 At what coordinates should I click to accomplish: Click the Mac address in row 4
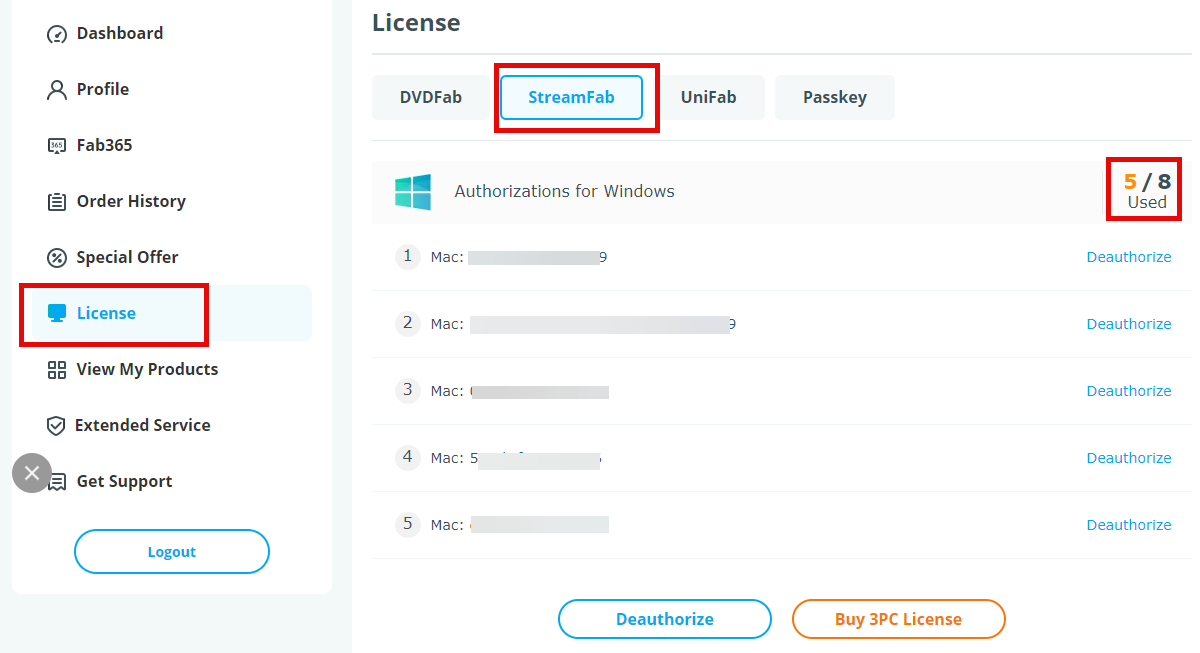pyautogui.click(x=516, y=458)
